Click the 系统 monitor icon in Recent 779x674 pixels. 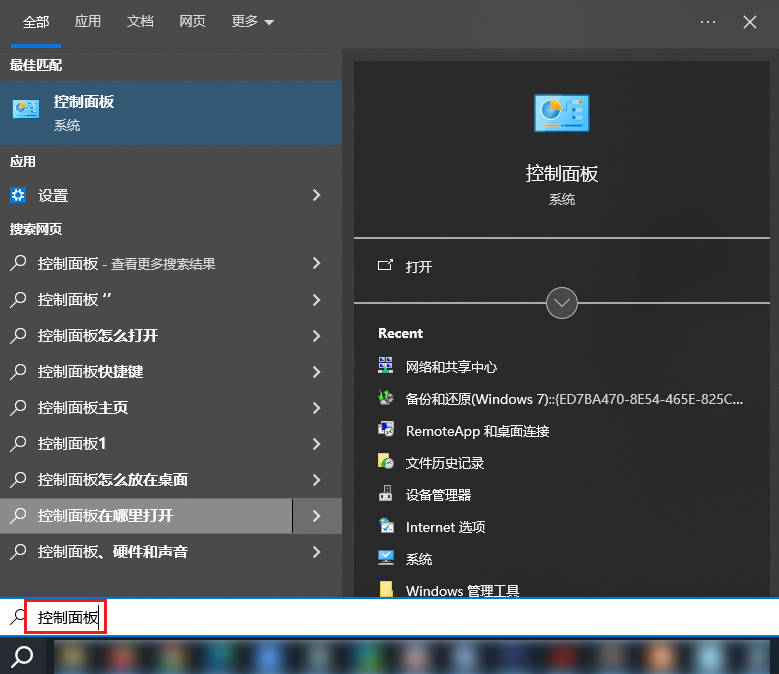(x=386, y=558)
